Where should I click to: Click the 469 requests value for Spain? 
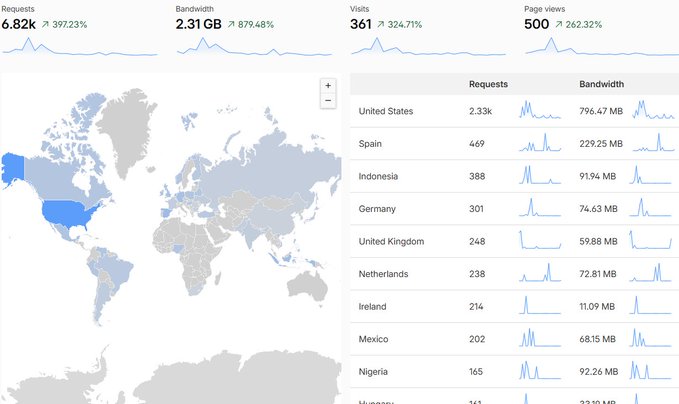tap(477, 144)
